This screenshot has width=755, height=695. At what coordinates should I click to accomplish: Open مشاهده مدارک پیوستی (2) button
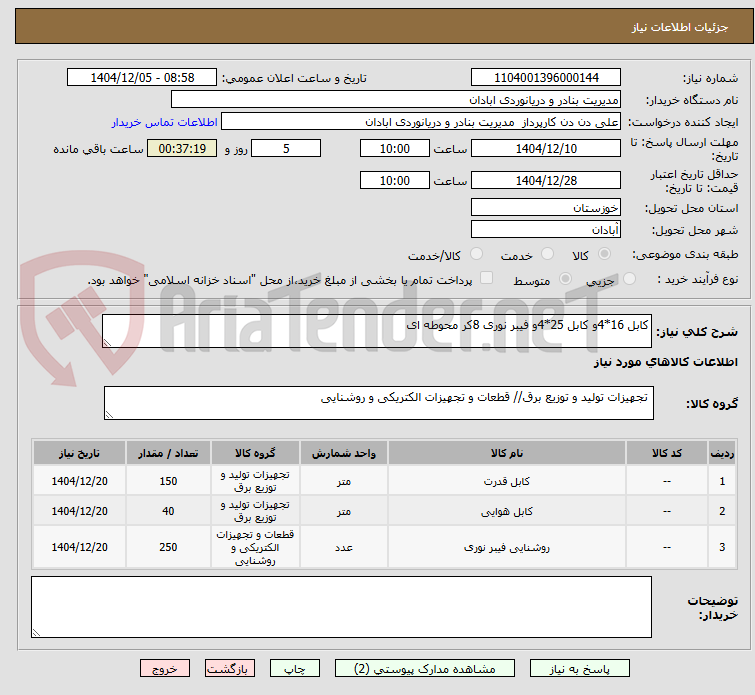tap(425, 669)
